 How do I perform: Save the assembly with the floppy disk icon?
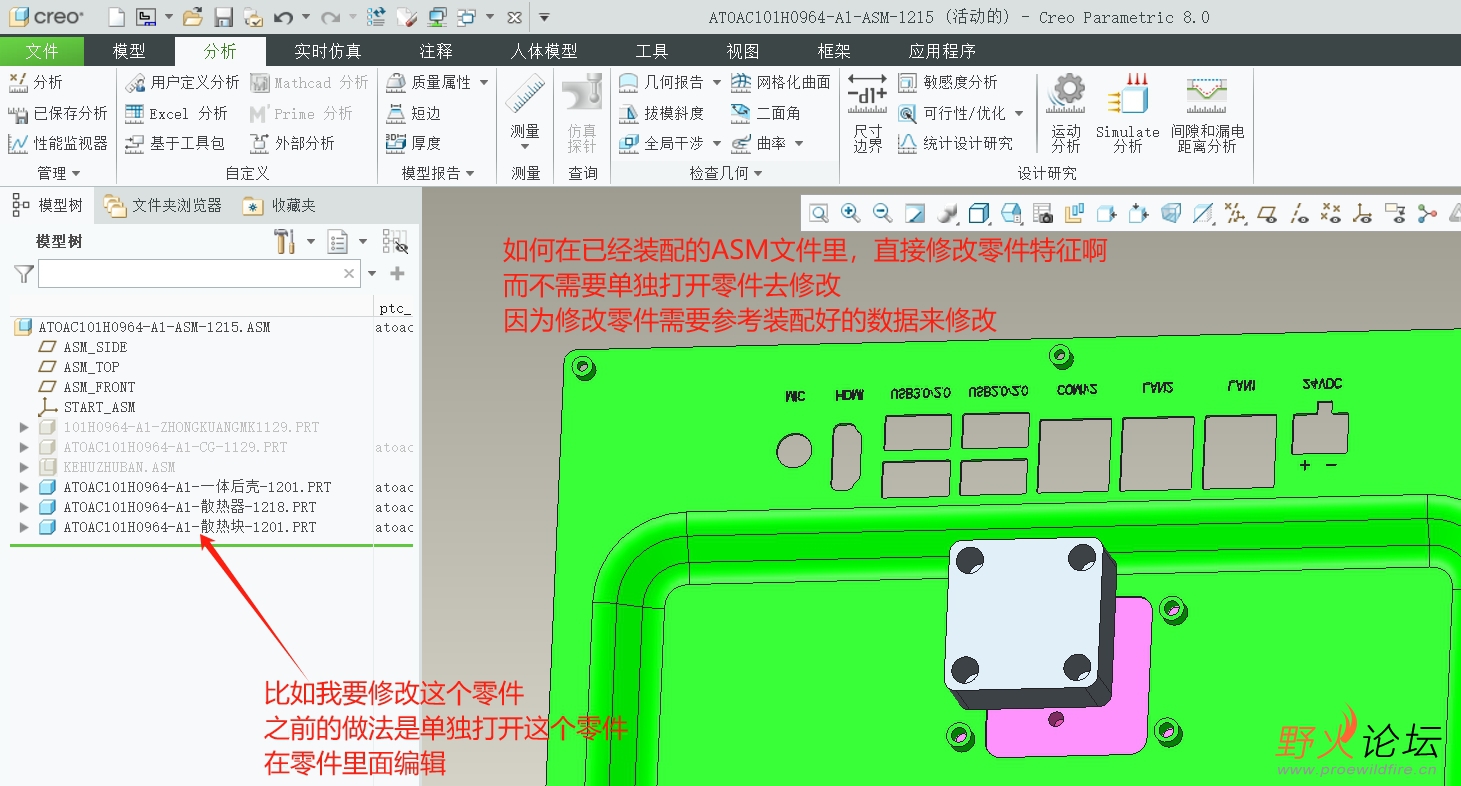pyautogui.click(x=224, y=17)
